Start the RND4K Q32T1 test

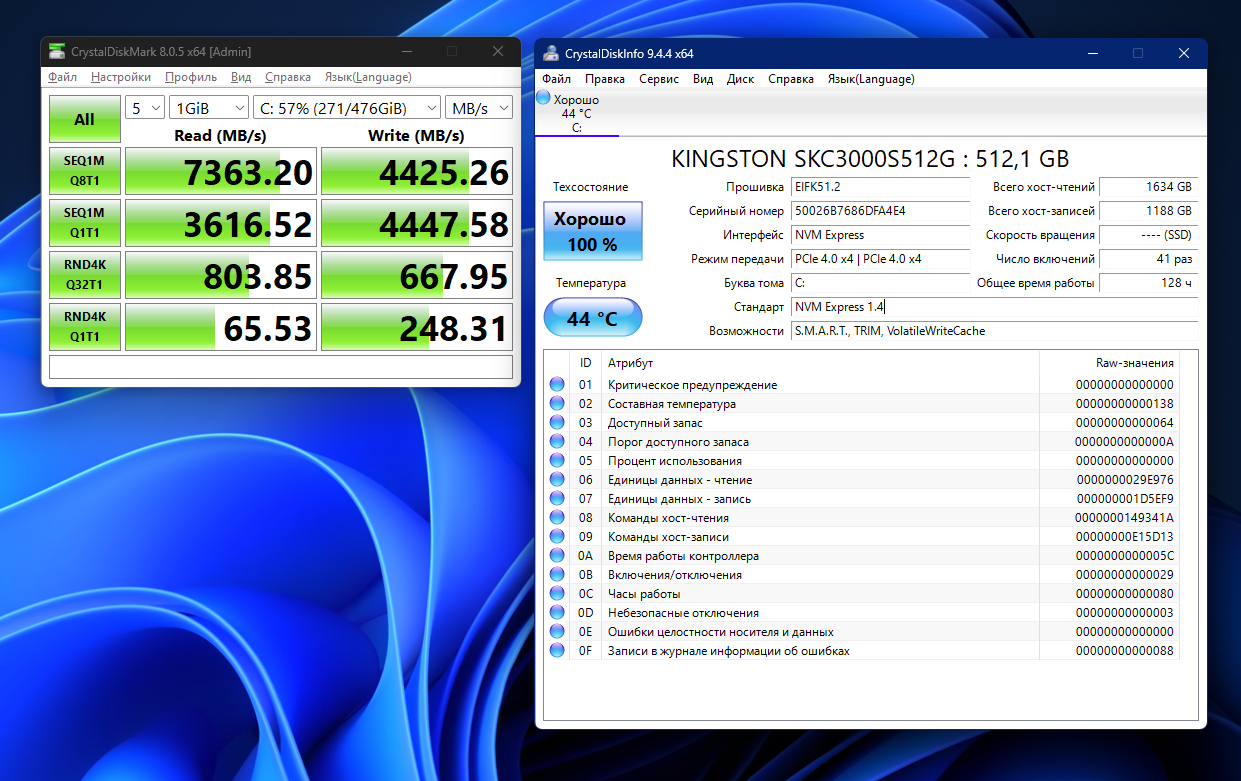(85, 275)
